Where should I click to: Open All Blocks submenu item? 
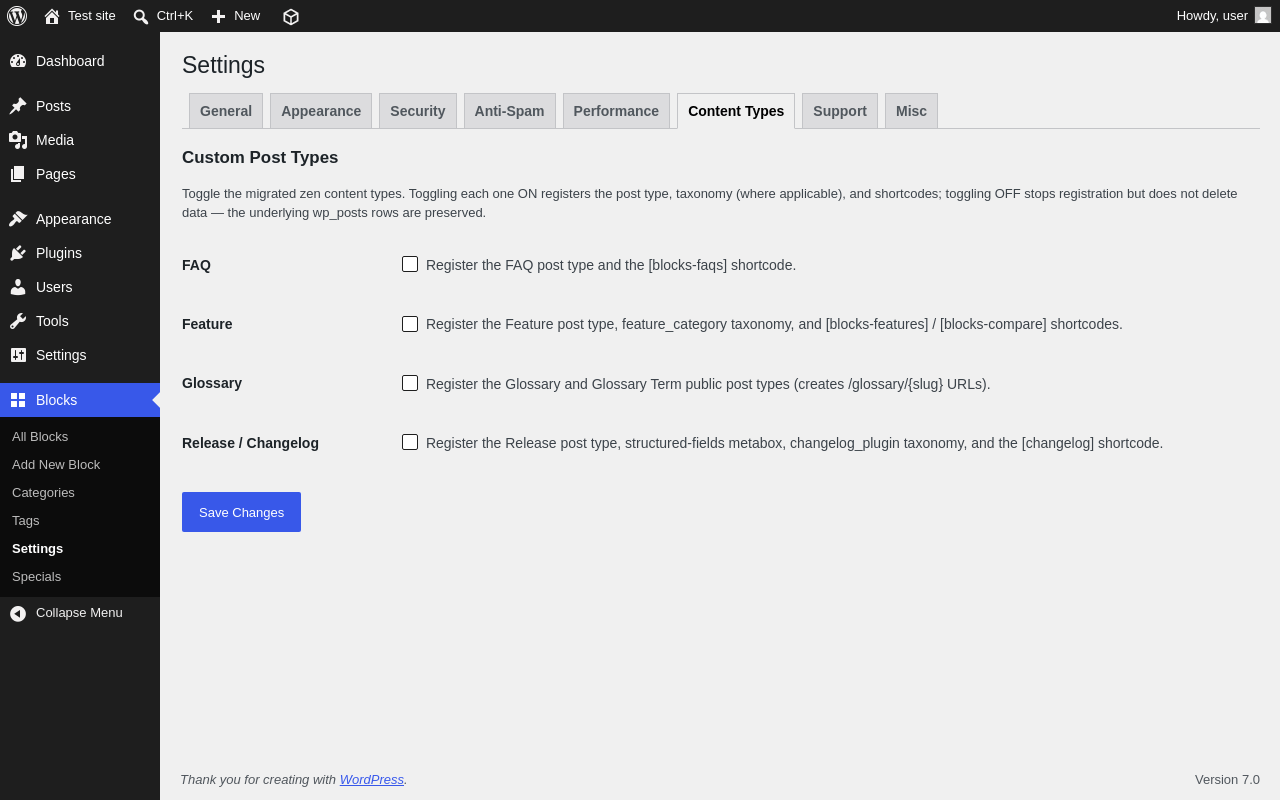point(40,436)
